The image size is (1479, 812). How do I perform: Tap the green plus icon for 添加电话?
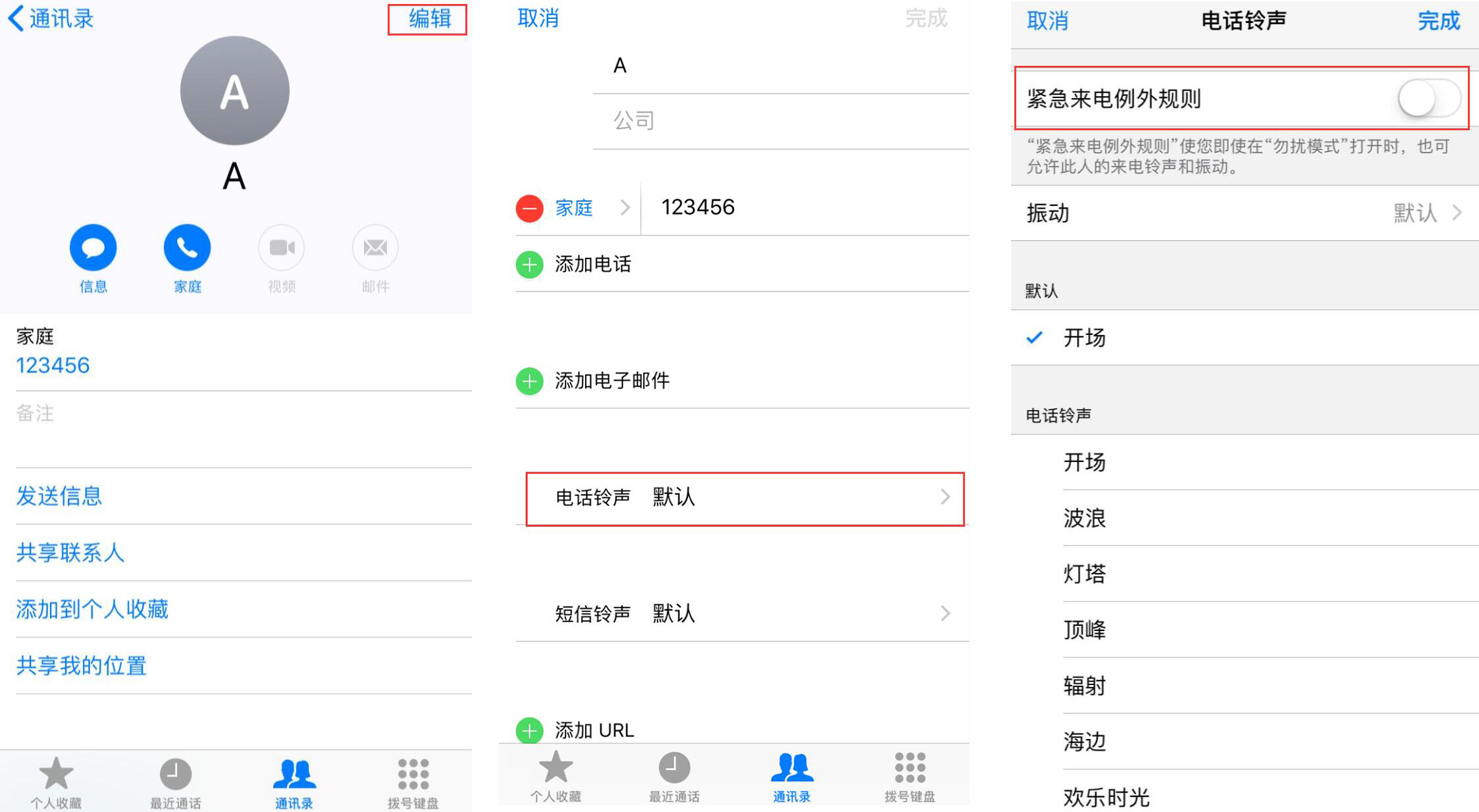click(x=529, y=265)
